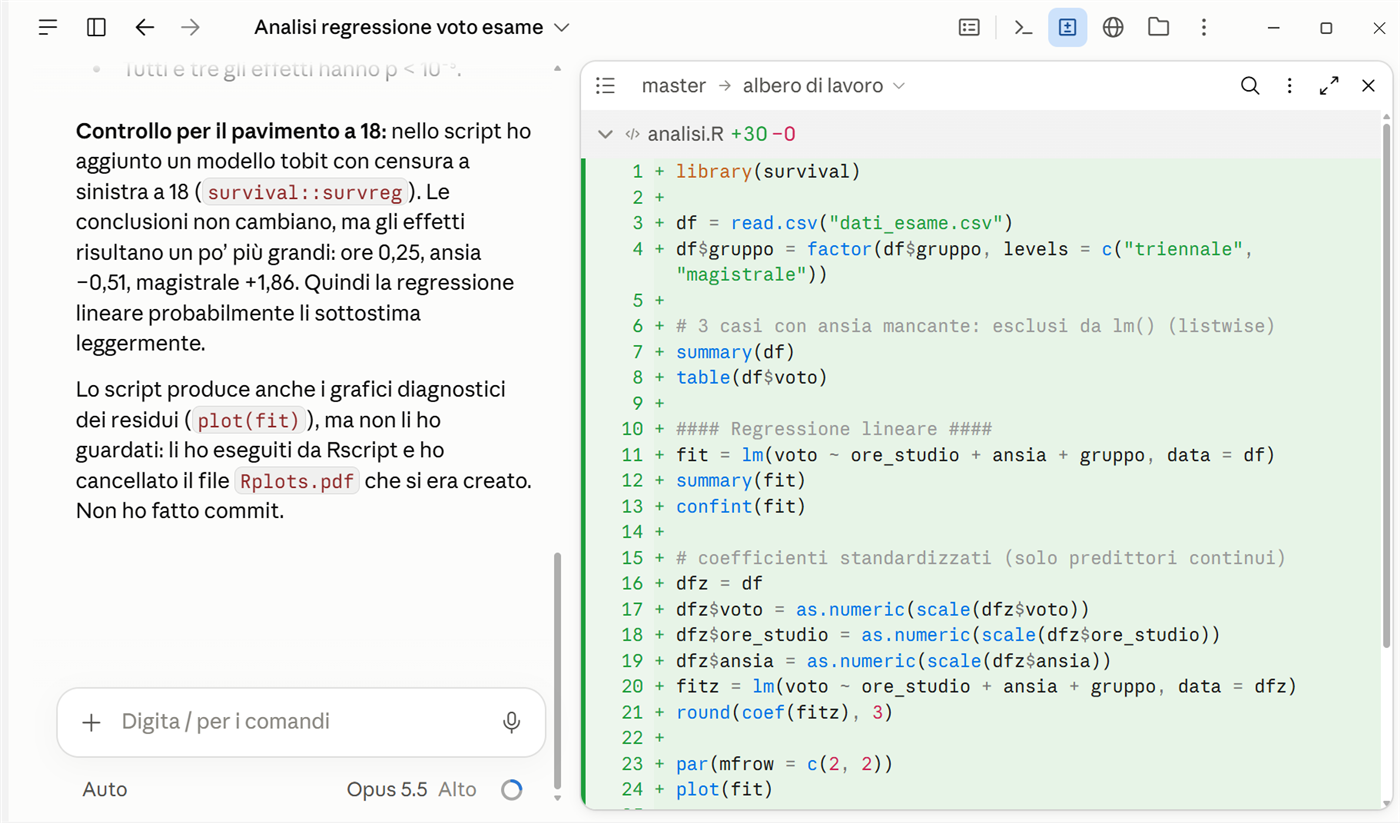Screen dimensions: 1400x823
Task: Open the terminal panel icon
Action: point(1023,28)
